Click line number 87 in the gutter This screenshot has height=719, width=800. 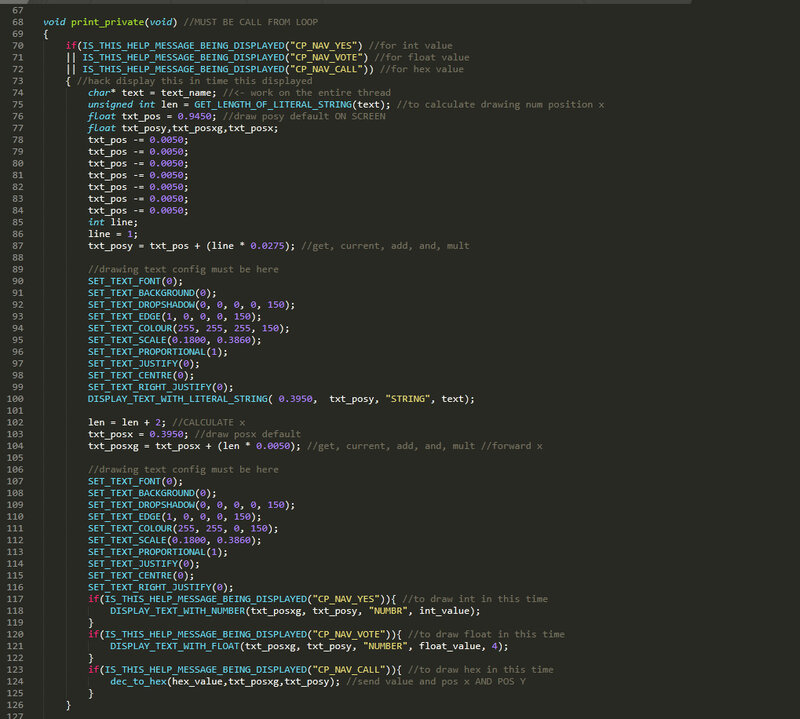pos(17,245)
